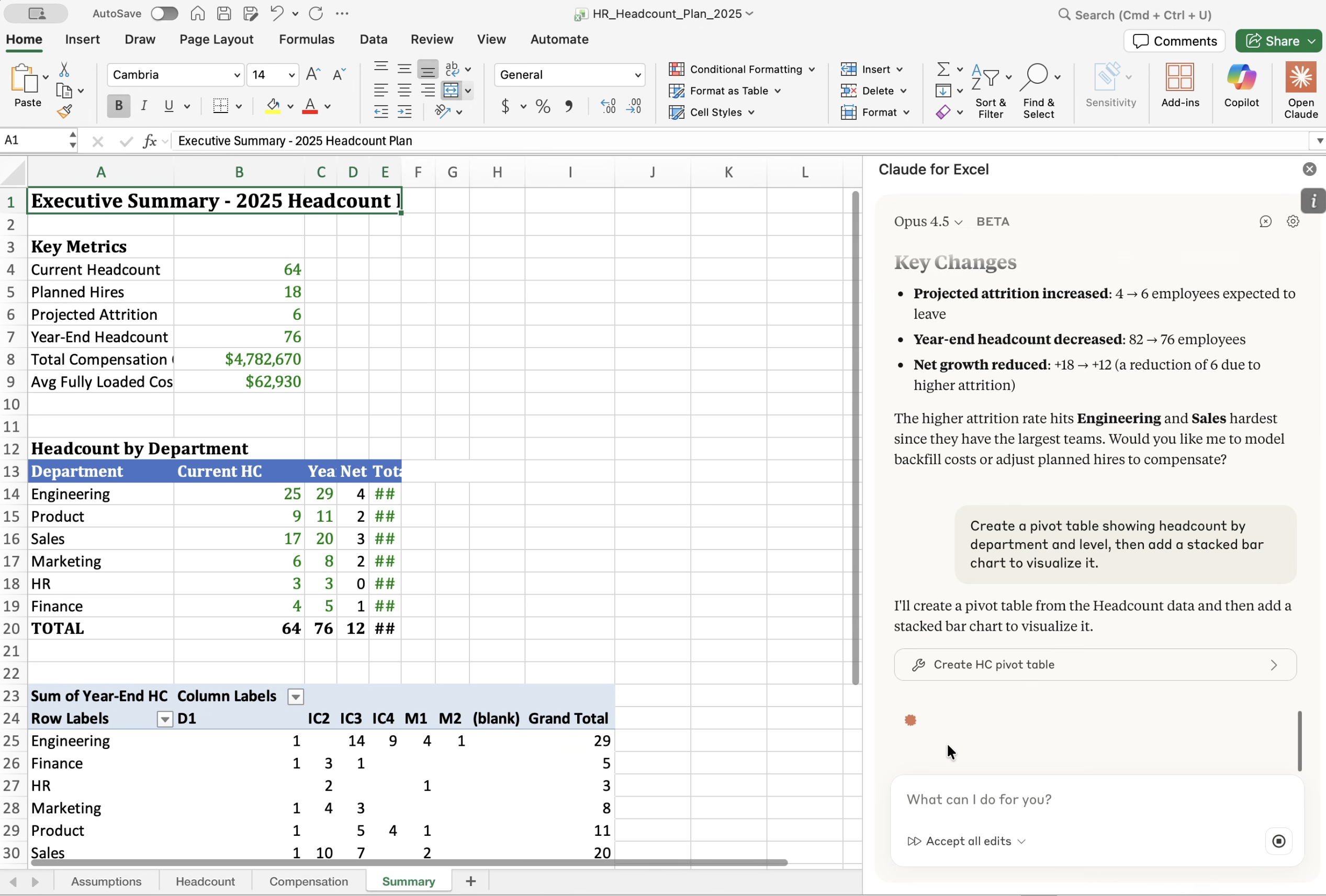Click the Comments button
Image resolution: width=1326 pixels, height=896 pixels.
(x=1173, y=40)
